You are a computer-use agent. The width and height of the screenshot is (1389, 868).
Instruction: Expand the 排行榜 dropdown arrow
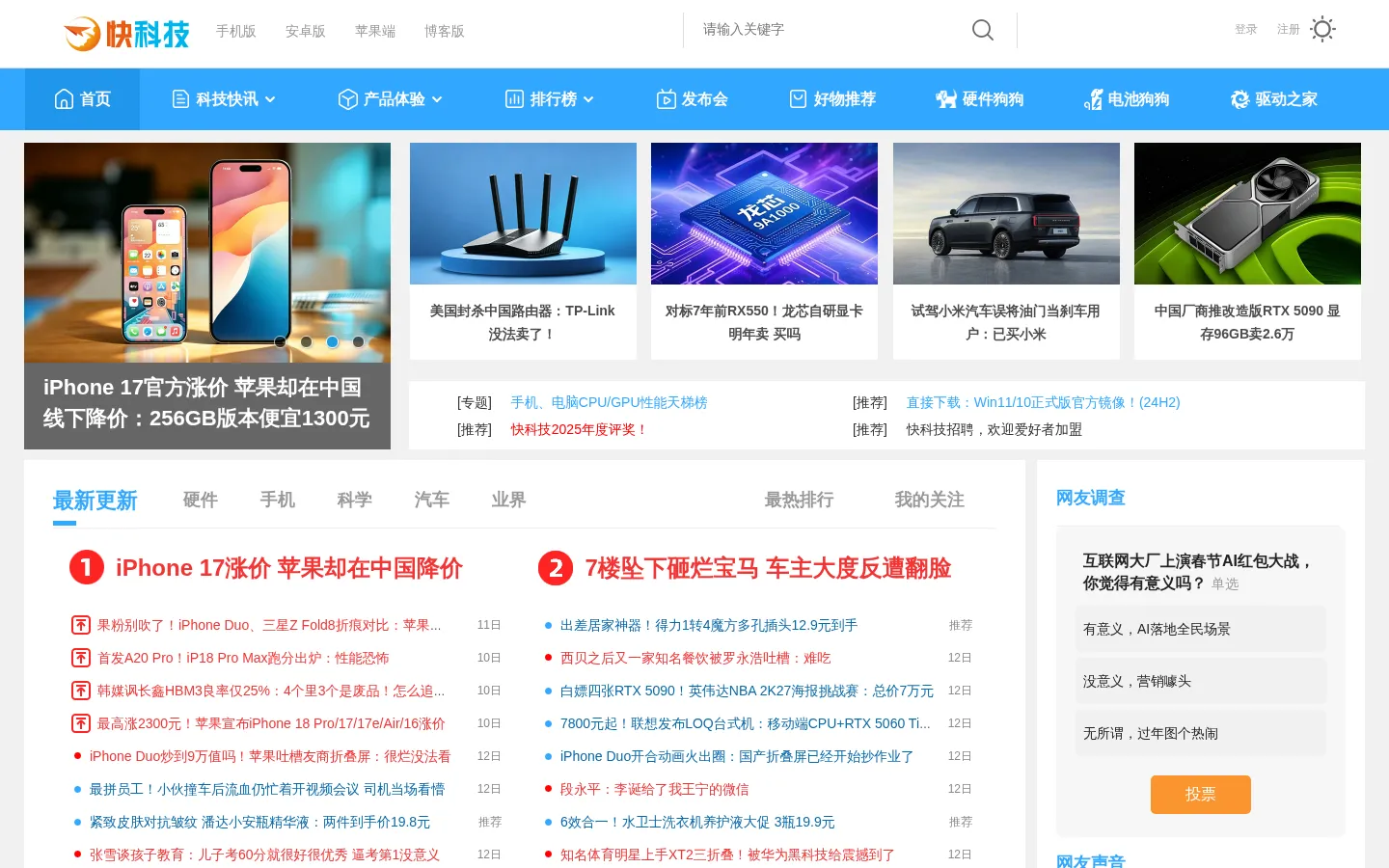[x=588, y=99]
